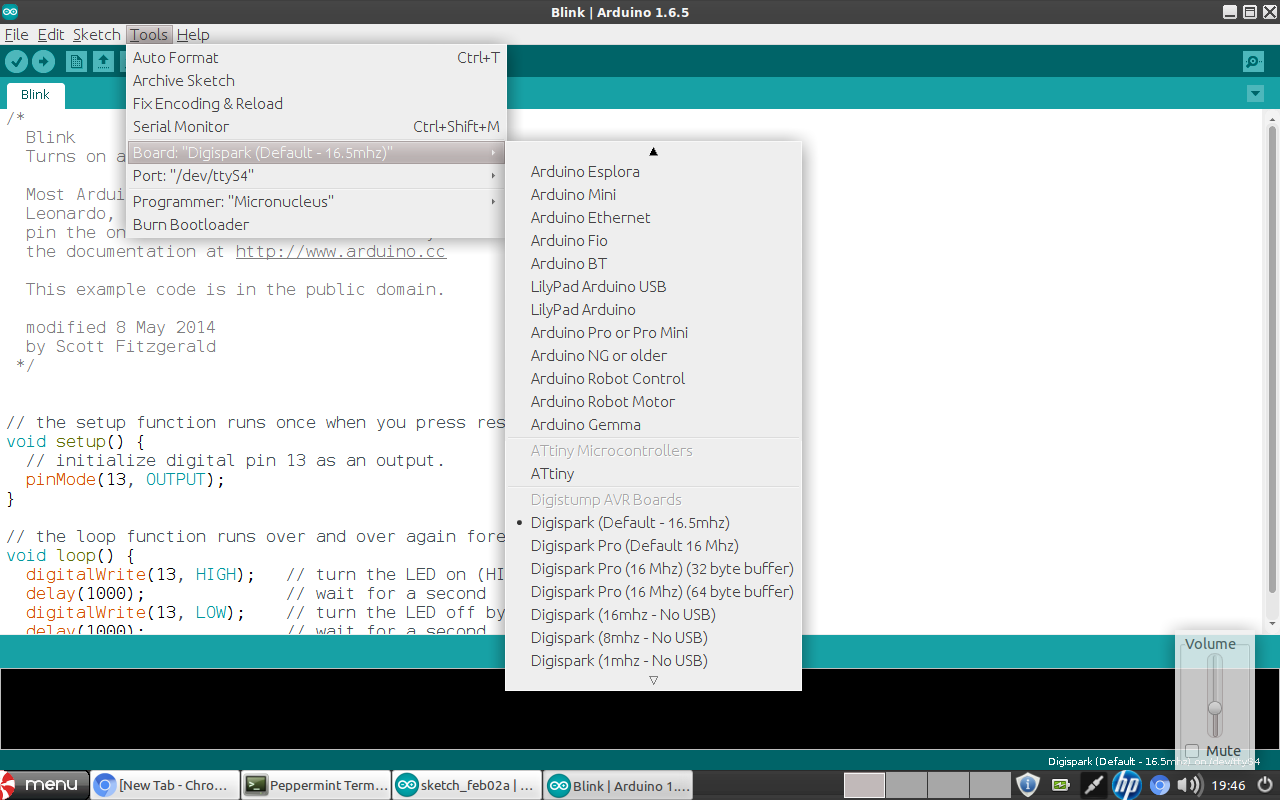The width and height of the screenshot is (1280, 800).
Task: Click Blink | Arduino taskbar button
Action: pyautogui.click(x=619, y=785)
